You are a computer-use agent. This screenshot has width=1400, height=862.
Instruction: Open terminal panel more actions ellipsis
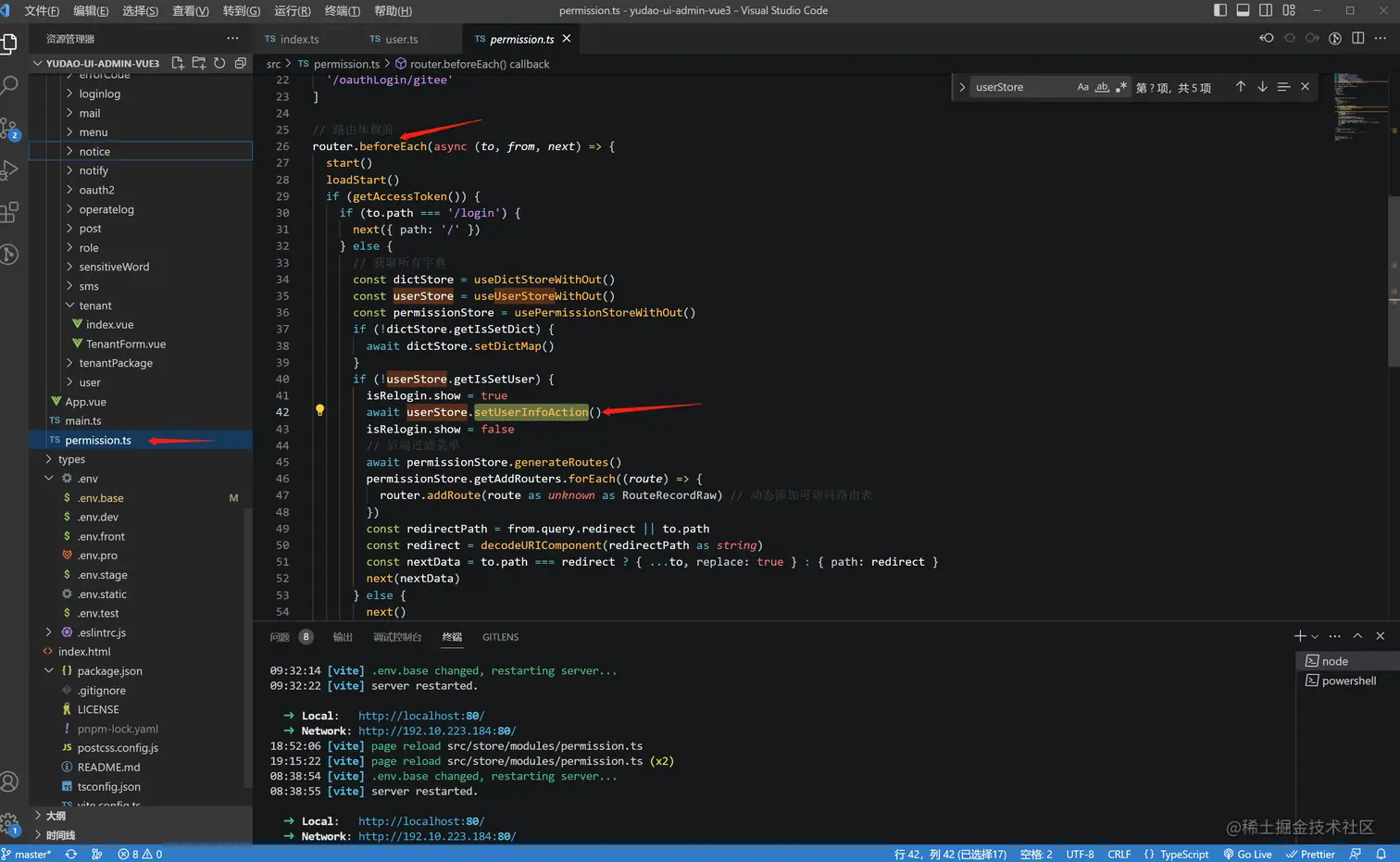(x=1334, y=636)
